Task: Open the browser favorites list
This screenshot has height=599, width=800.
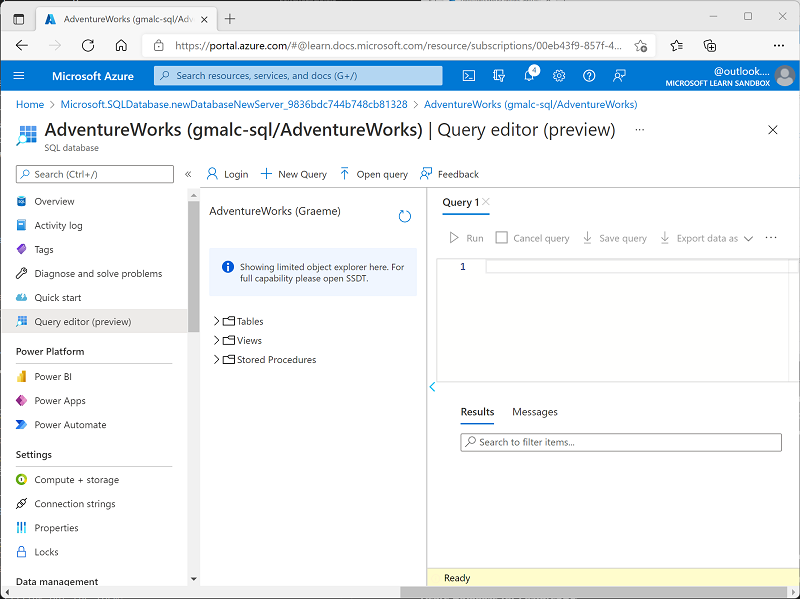Action: click(x=677, y=45)
